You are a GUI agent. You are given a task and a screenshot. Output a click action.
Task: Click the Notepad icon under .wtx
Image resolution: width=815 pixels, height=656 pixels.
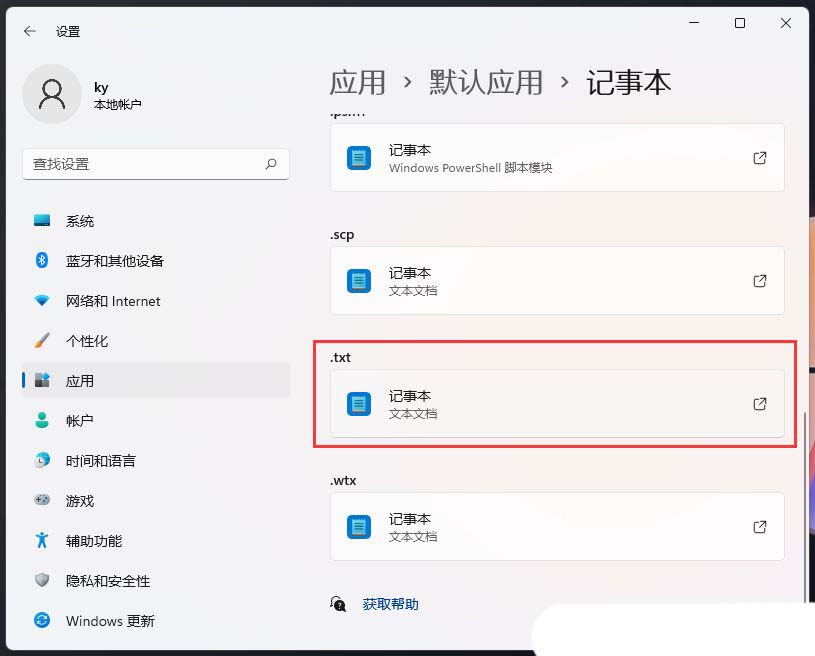tap(359, 527)
